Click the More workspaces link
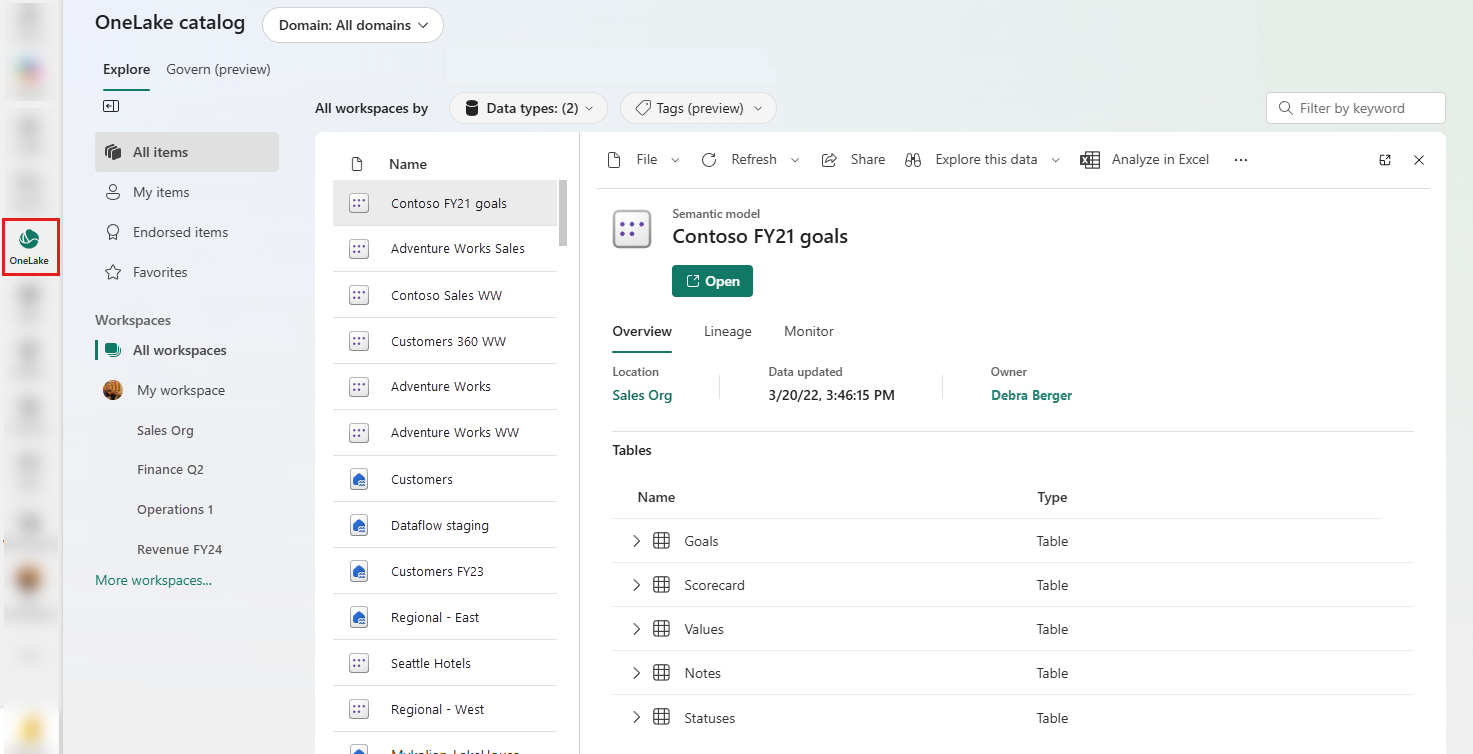The width and height of the screenshot is (1473, 754). tap(153, 580)
